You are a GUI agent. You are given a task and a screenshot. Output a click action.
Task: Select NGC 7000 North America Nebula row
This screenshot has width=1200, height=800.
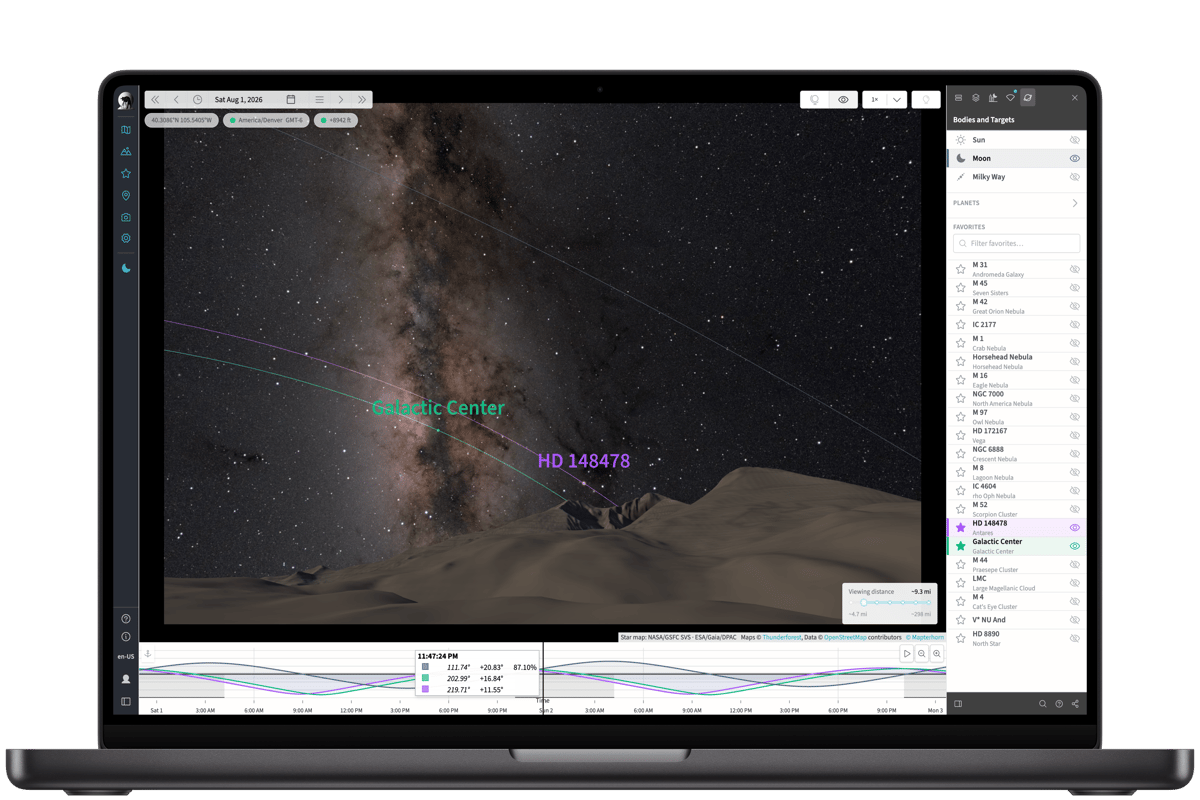pyautogui.click(x=1017, y=398)
